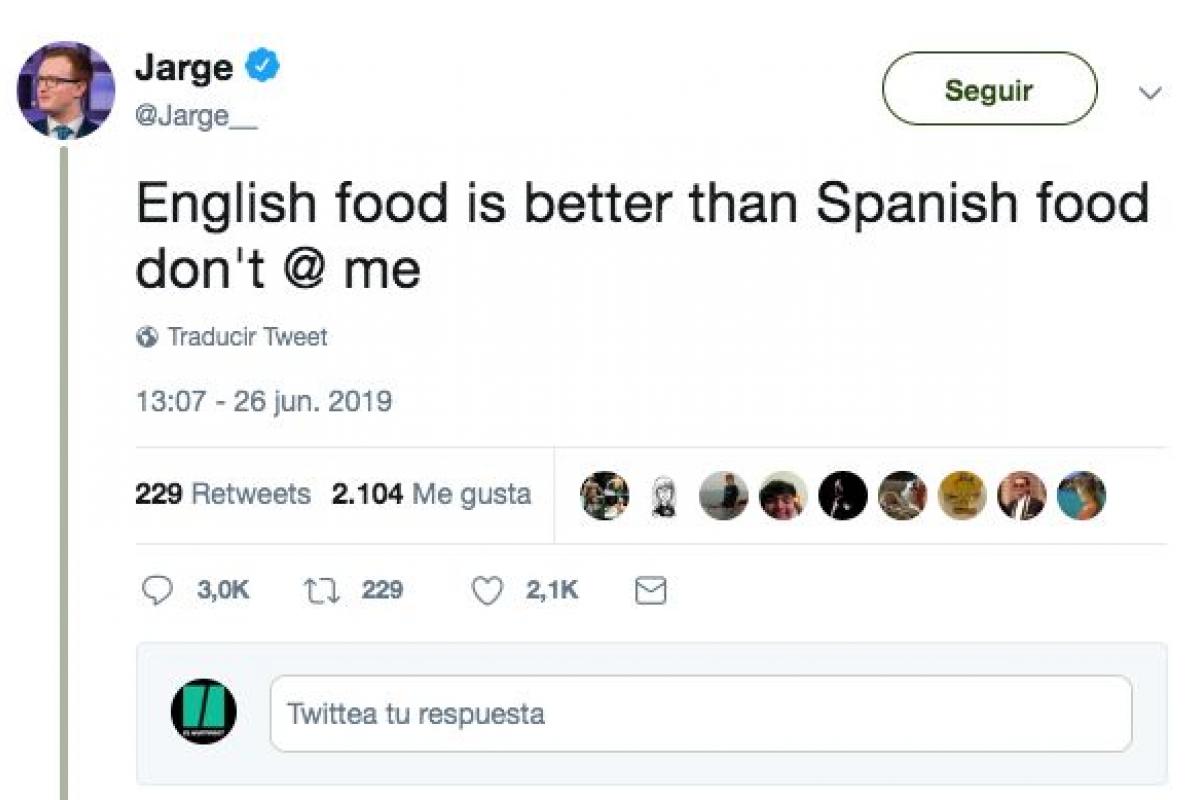Click the globe icon beside Traducir Tweet

point(147,337)
